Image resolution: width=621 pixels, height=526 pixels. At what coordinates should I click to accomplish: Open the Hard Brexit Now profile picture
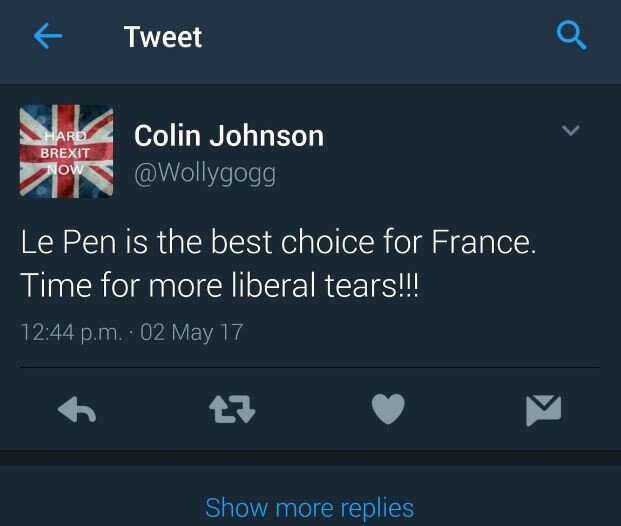67,151
